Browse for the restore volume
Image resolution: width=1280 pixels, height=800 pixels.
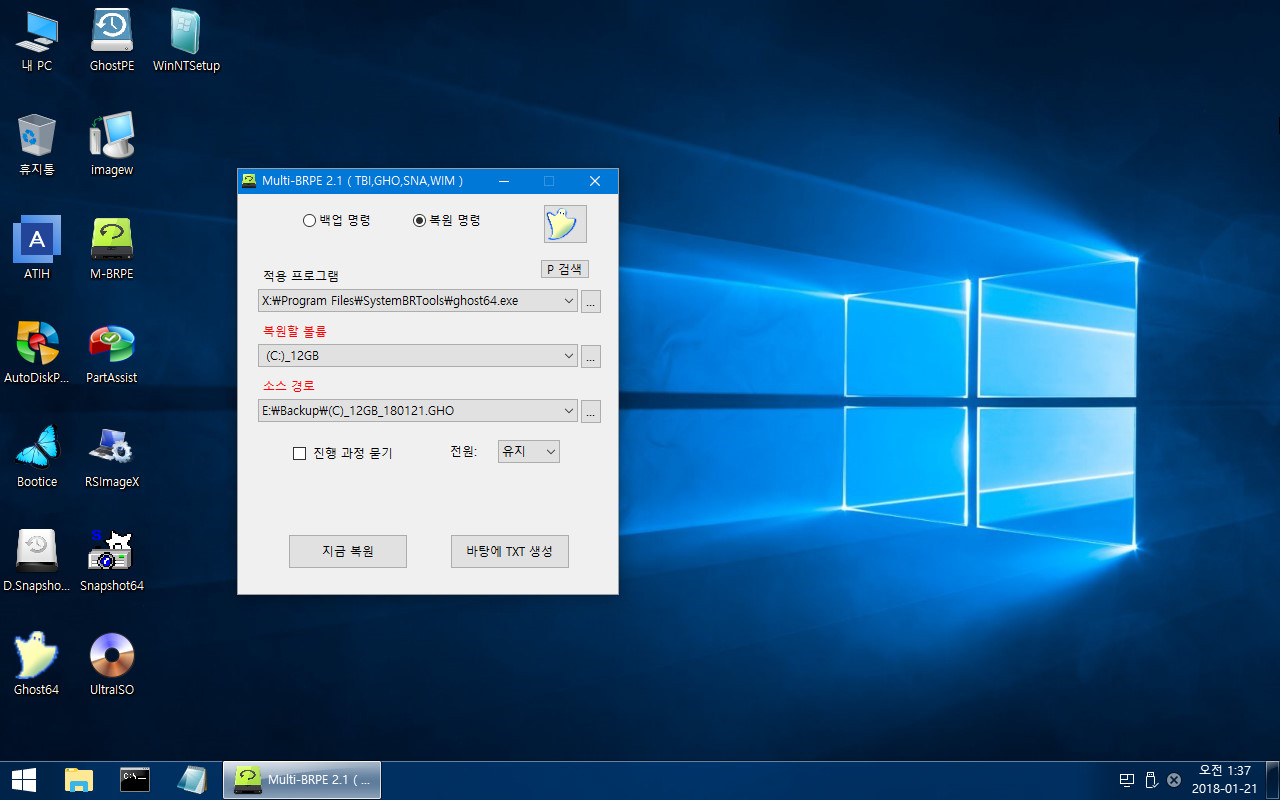591,356
